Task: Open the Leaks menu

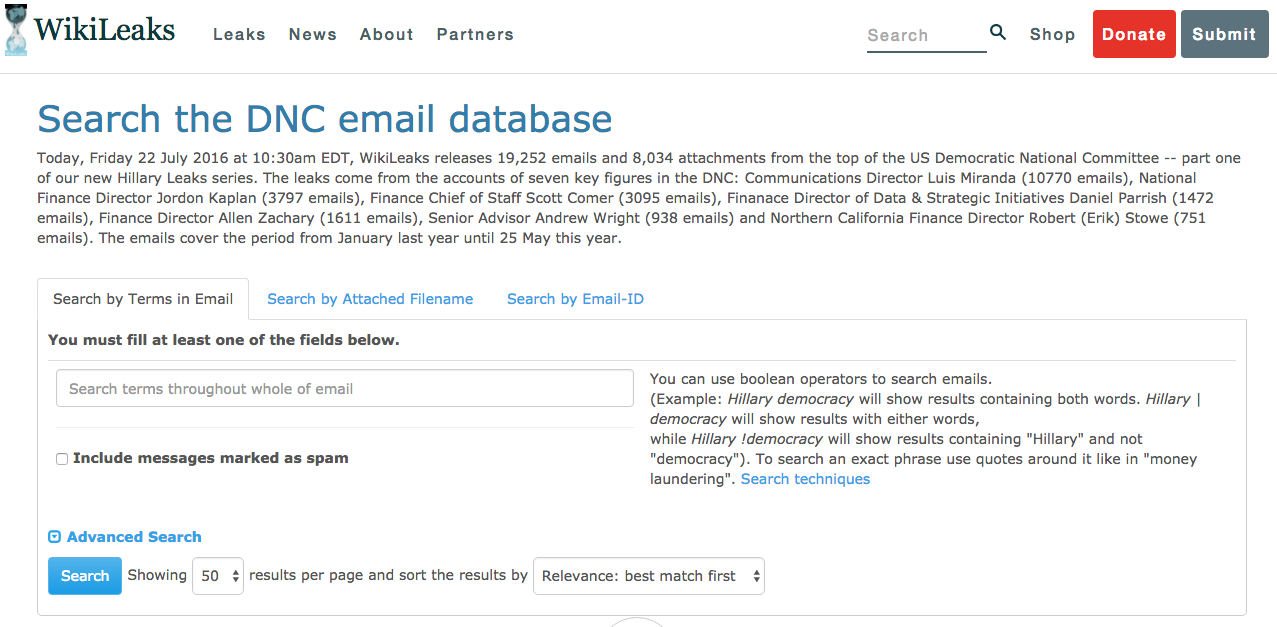Action: coord(239,34)
